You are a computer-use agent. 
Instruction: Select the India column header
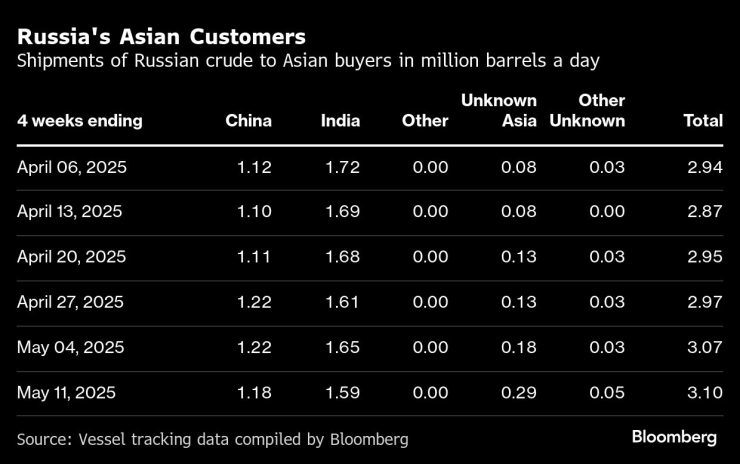[x=340, y=121]
